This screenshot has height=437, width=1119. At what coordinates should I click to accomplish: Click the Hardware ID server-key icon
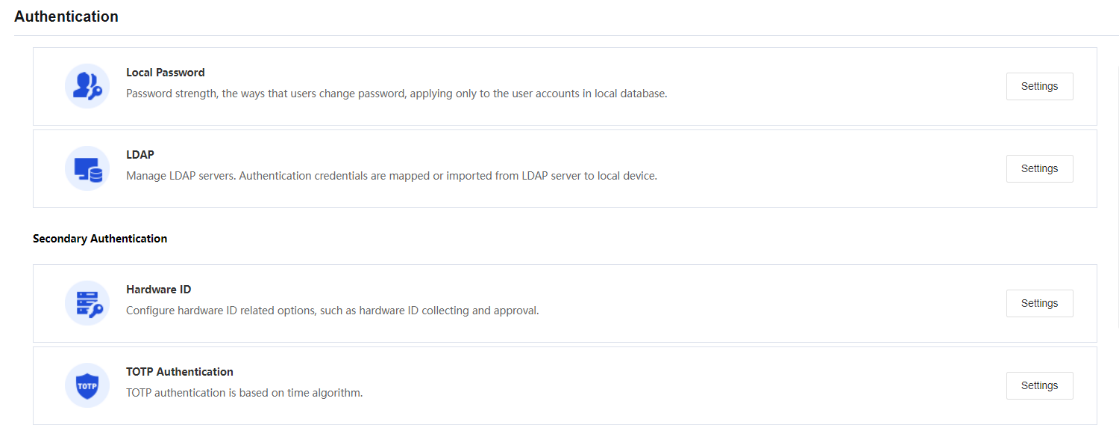point(87,303)
